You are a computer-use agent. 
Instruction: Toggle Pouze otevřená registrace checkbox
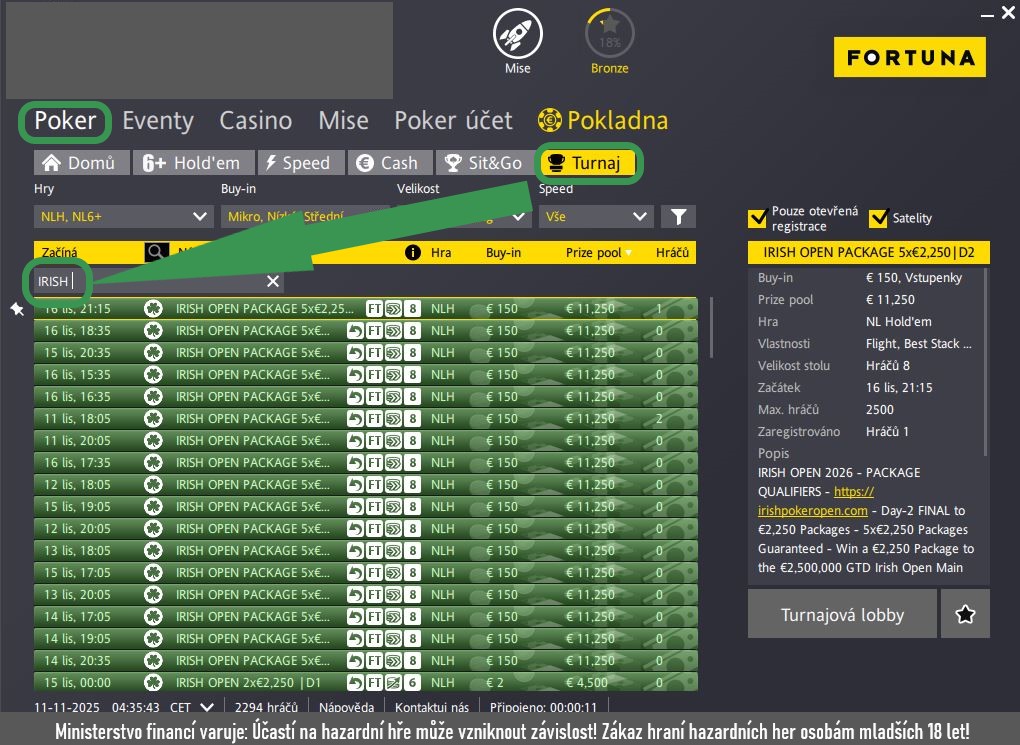[x=757, y=218]
